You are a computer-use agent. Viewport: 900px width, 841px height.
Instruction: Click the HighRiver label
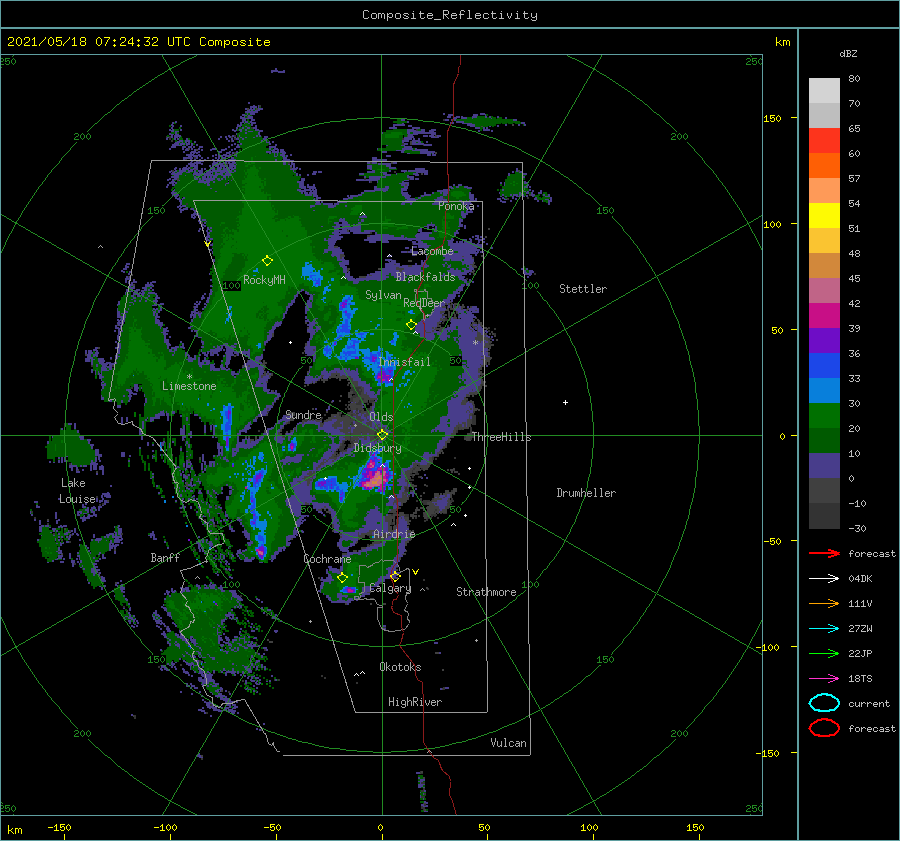click(x=415, y=702)
